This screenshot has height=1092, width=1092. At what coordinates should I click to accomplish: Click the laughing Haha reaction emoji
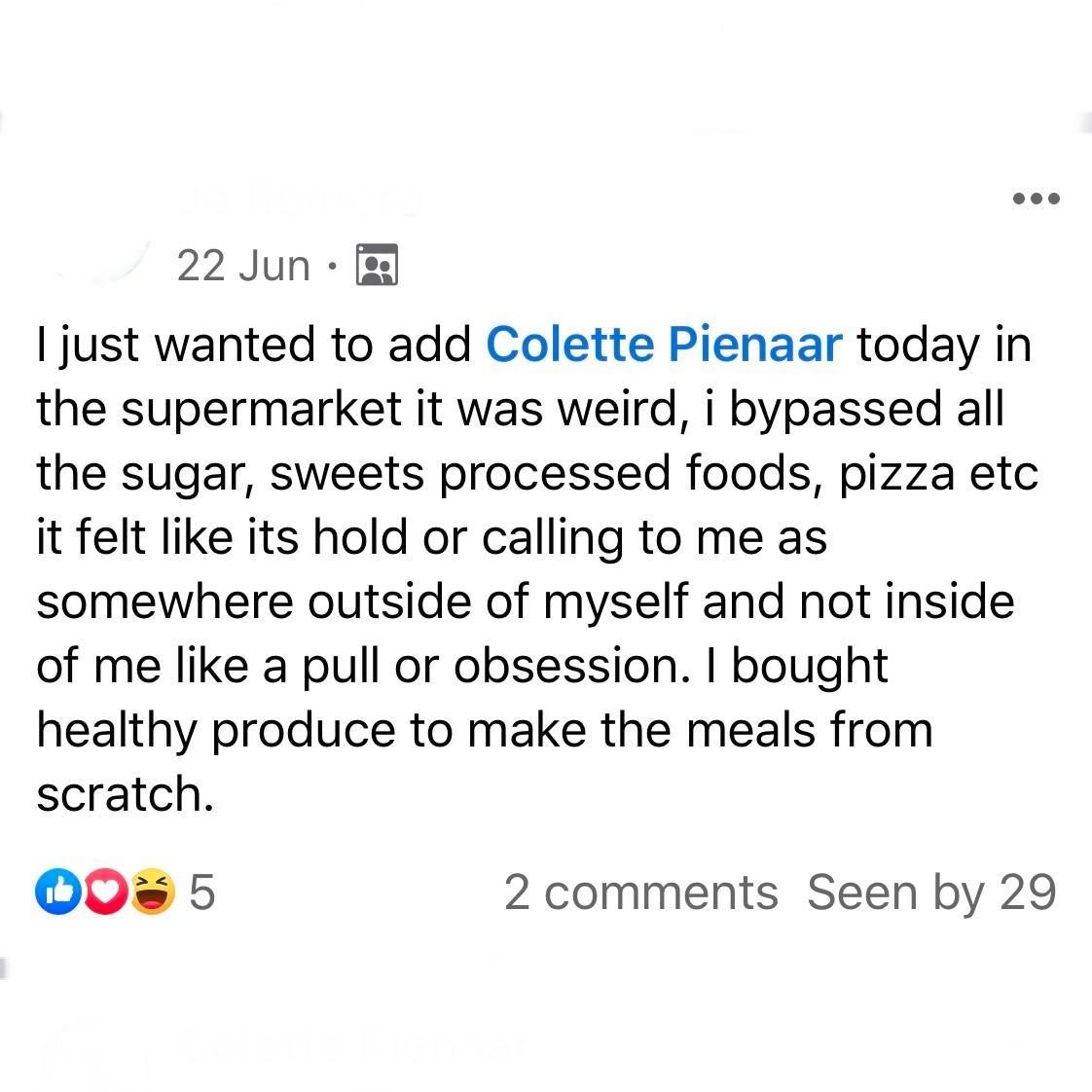click(151, 892)
